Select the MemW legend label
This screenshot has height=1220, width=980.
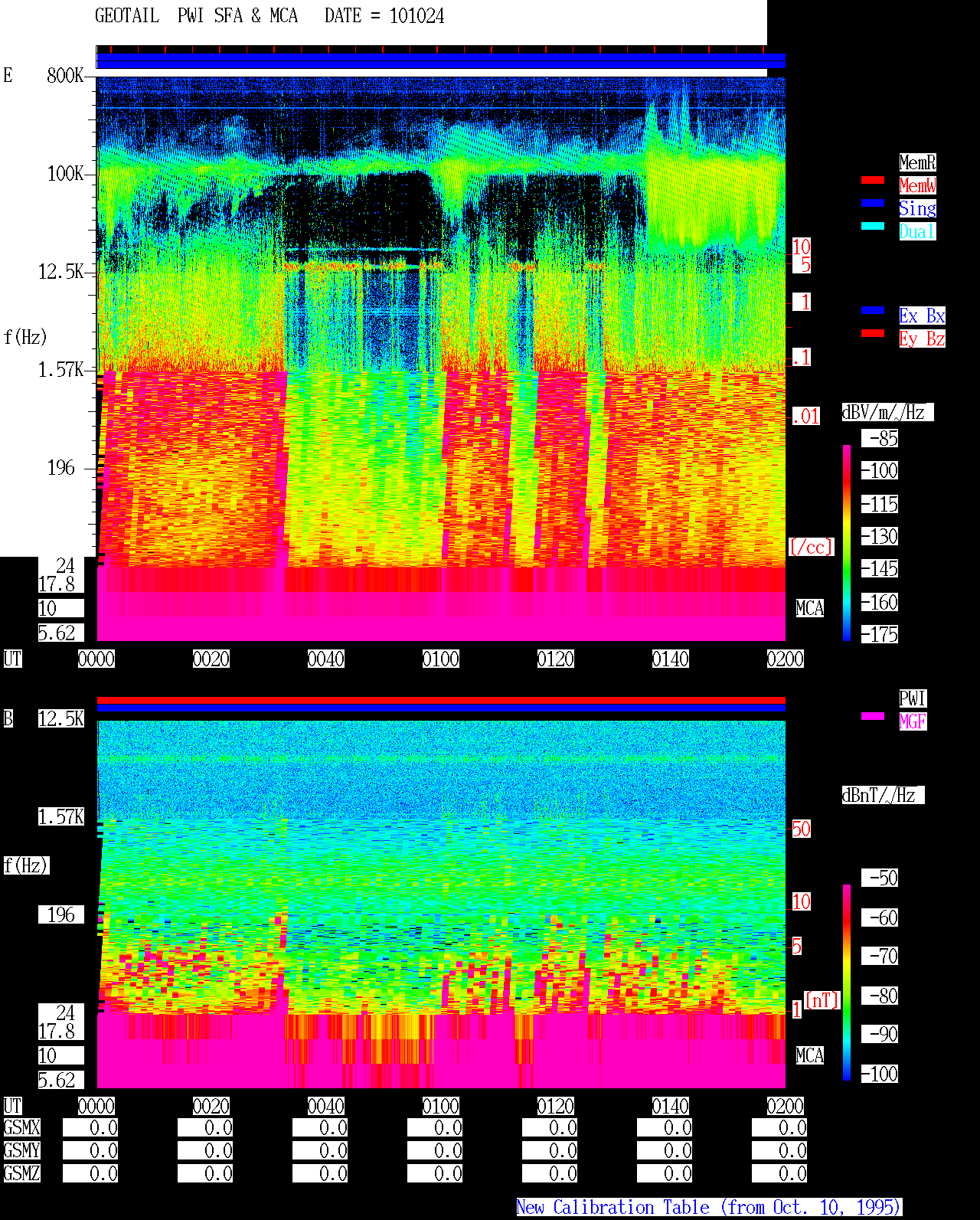pos(917,185)
